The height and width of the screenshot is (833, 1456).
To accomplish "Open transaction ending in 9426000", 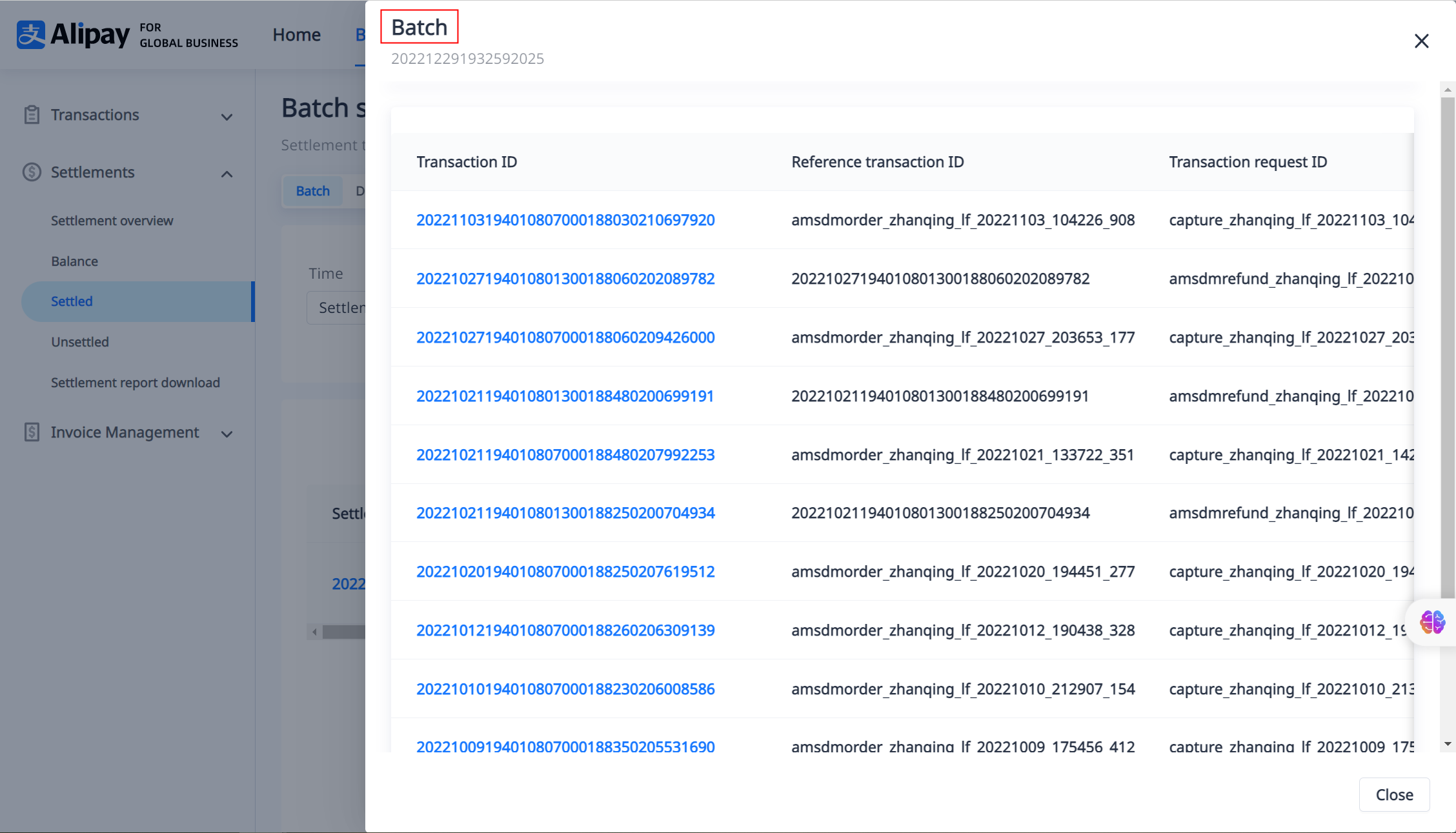I will coord(565,337).
